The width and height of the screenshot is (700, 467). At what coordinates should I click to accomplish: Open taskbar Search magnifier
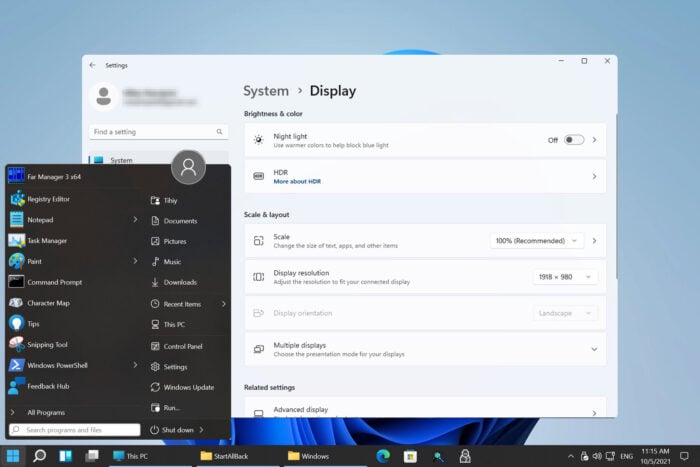click(x=39, y=456)
